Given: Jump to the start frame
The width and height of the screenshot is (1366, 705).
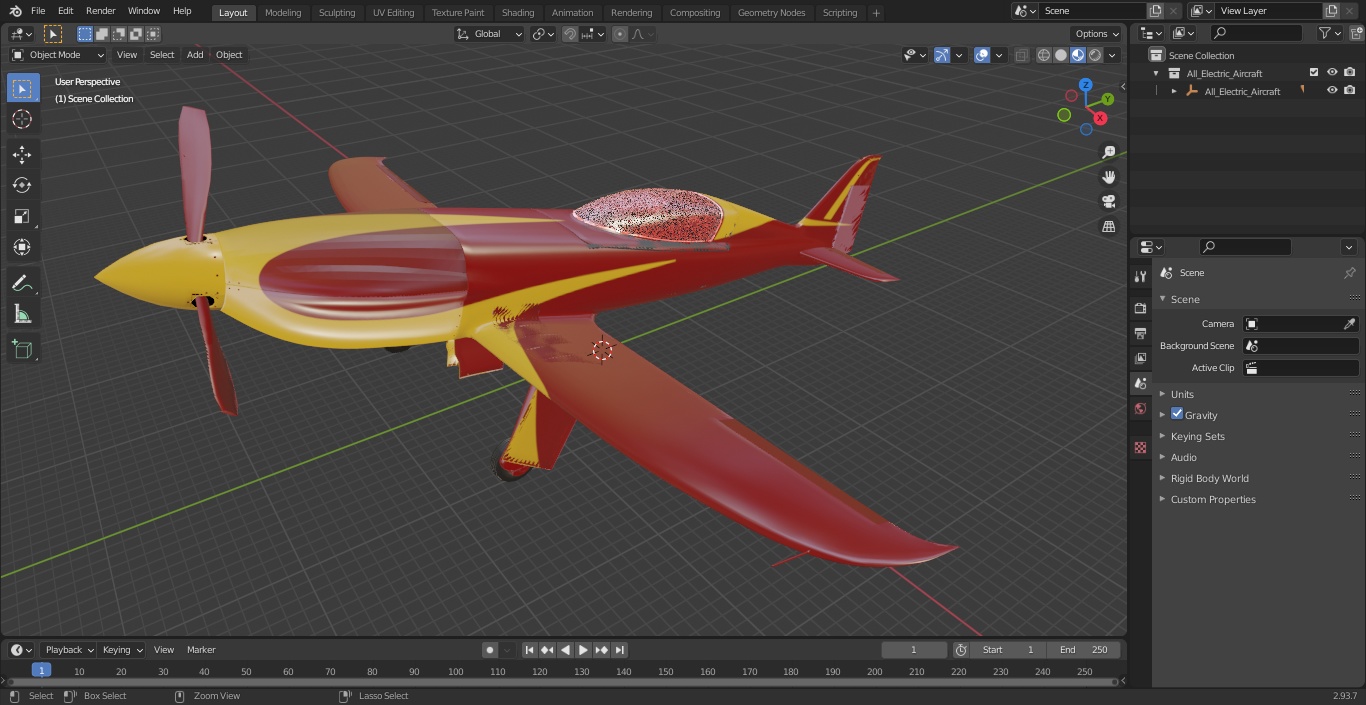Looking at the screenshot, I should click(x=530, y=650).
